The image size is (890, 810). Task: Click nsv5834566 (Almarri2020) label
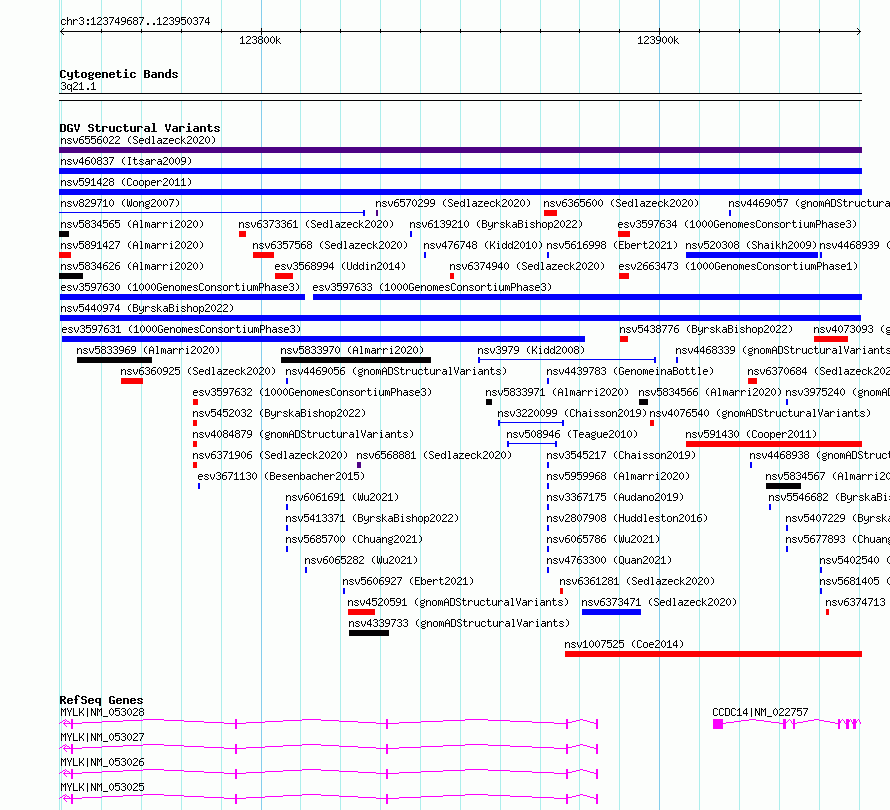(x=710, y=392)
